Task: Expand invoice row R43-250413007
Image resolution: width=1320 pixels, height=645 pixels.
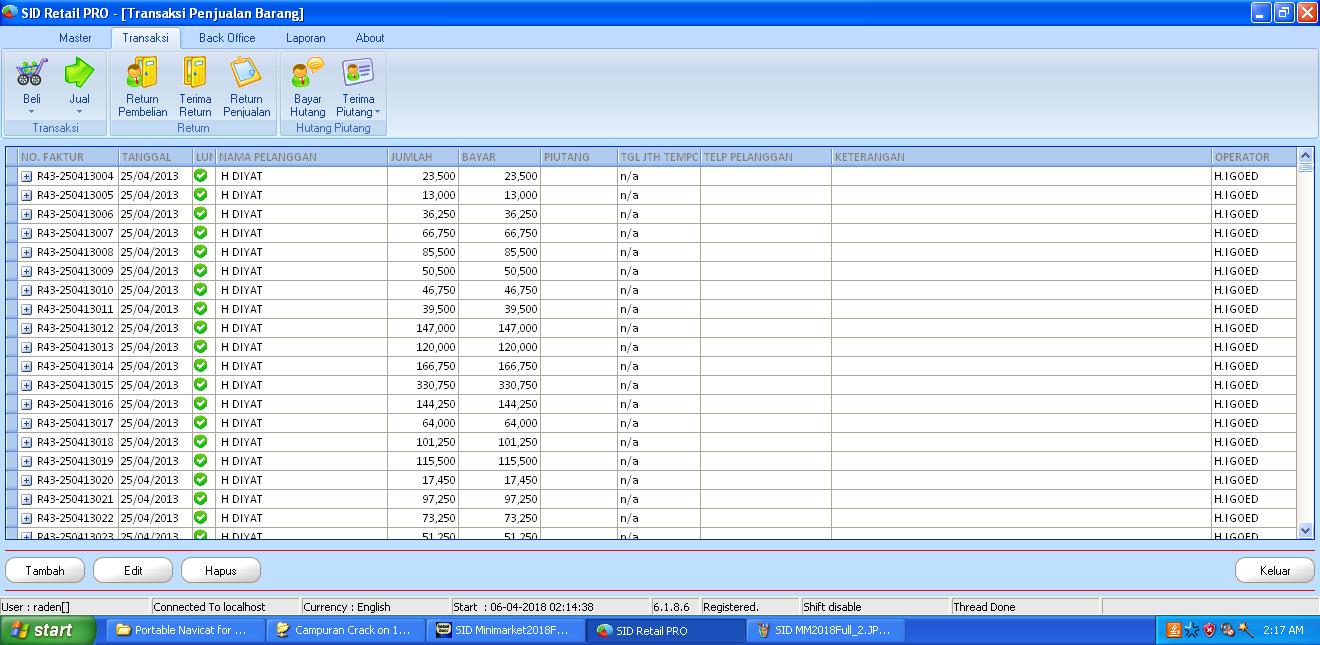Action: click(x=27, y=233)
